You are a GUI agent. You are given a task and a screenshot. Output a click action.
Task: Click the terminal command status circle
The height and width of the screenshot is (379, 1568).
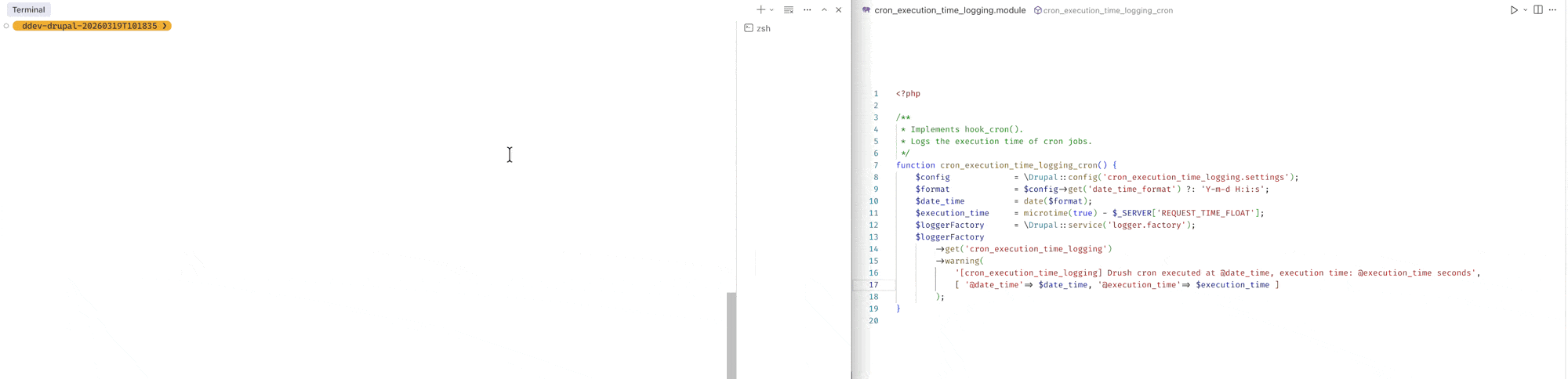[x=6, y=26]
